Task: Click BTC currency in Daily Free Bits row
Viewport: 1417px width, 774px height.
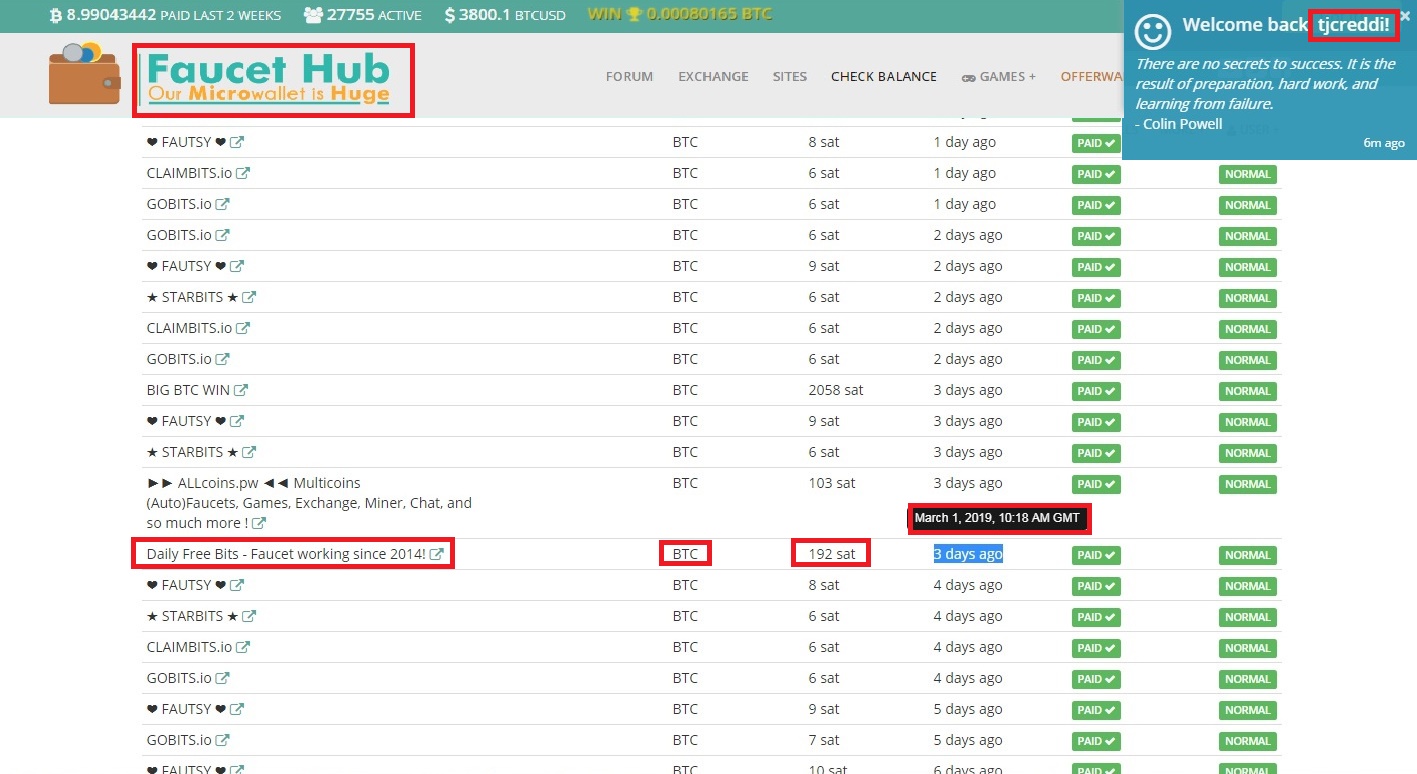Action: click(x=685, y=554)
